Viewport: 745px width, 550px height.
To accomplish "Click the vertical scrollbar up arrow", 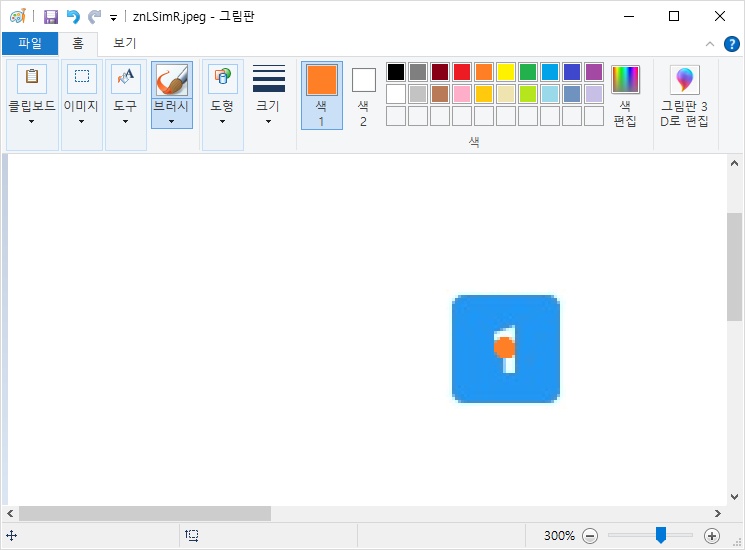I will pos(734,163).
